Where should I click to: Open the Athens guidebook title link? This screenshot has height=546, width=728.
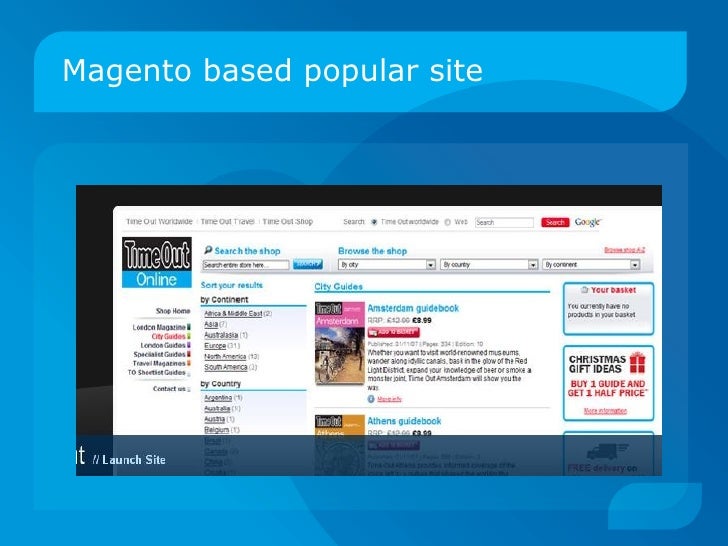pyautogui.click(x=404, y=421)
